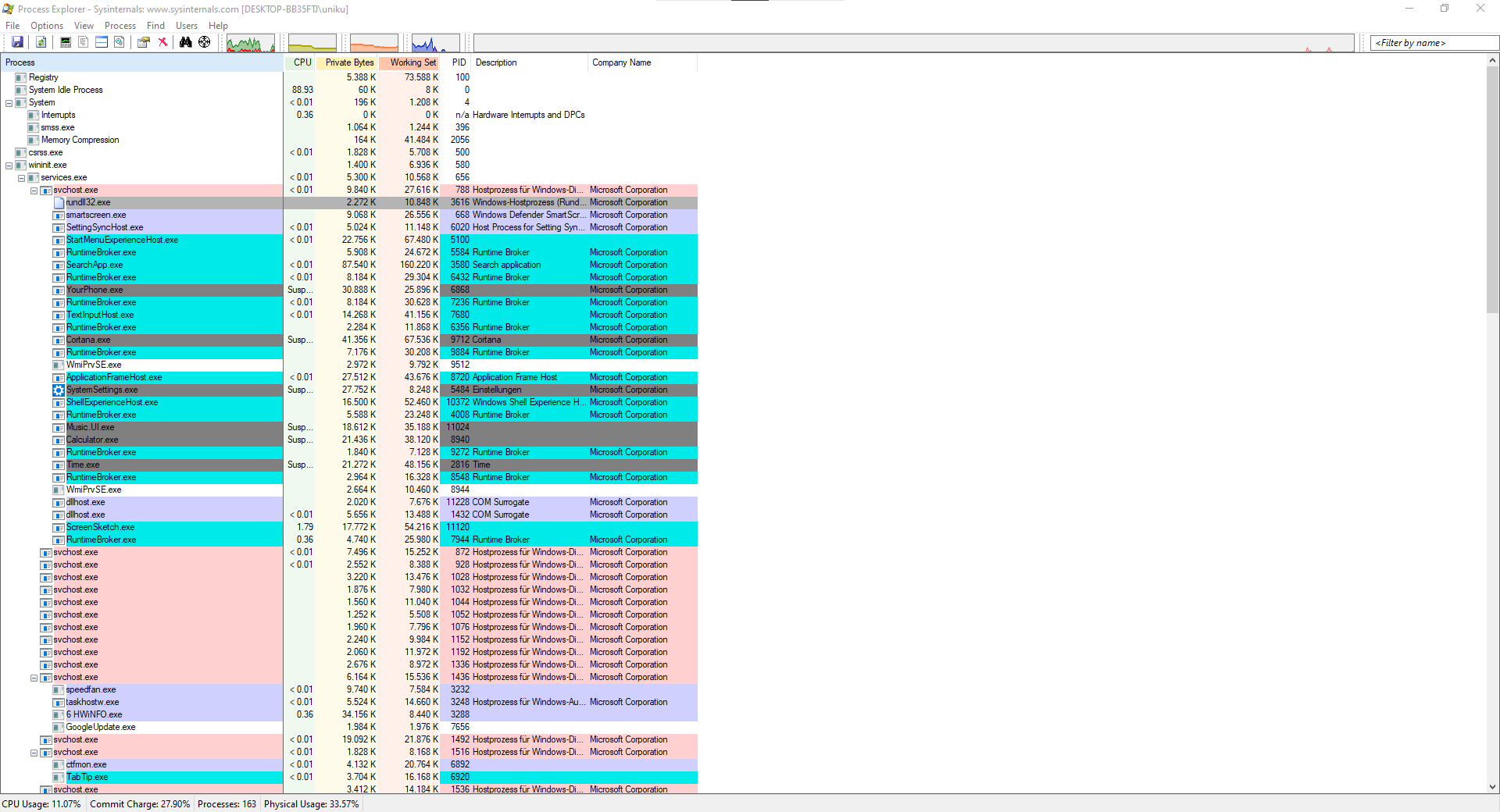
Task: Click the Process Explorer title bar icon
Action: [8, 9]
